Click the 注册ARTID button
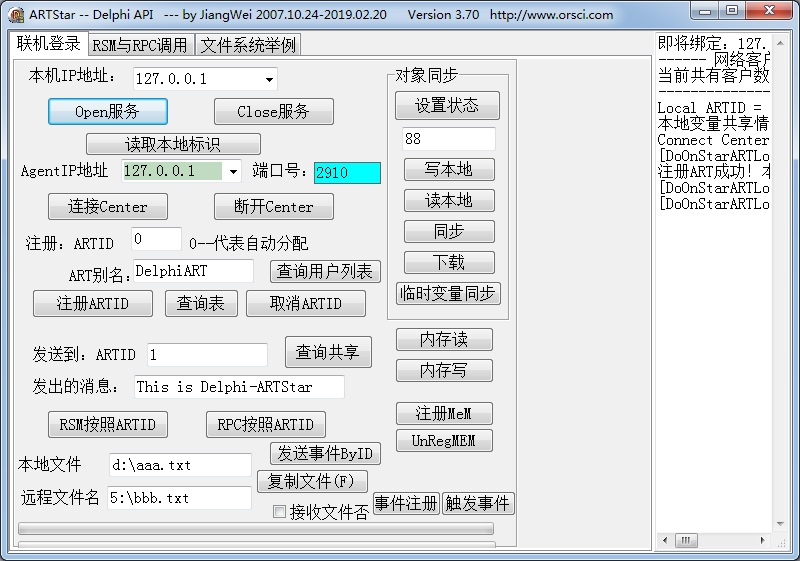This screenshot has width=800, height=561. click(93, 303)
